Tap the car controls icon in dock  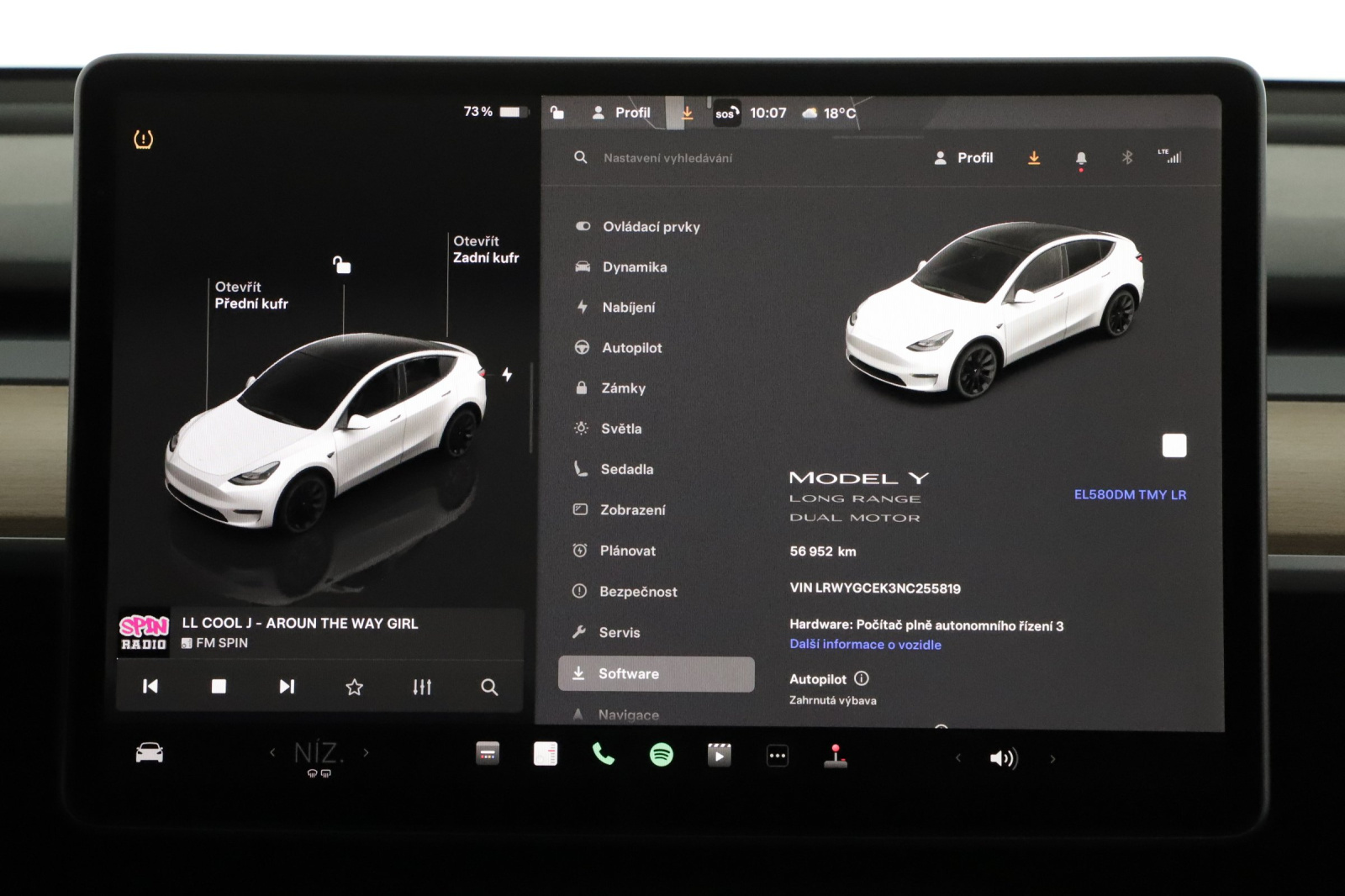150,752
